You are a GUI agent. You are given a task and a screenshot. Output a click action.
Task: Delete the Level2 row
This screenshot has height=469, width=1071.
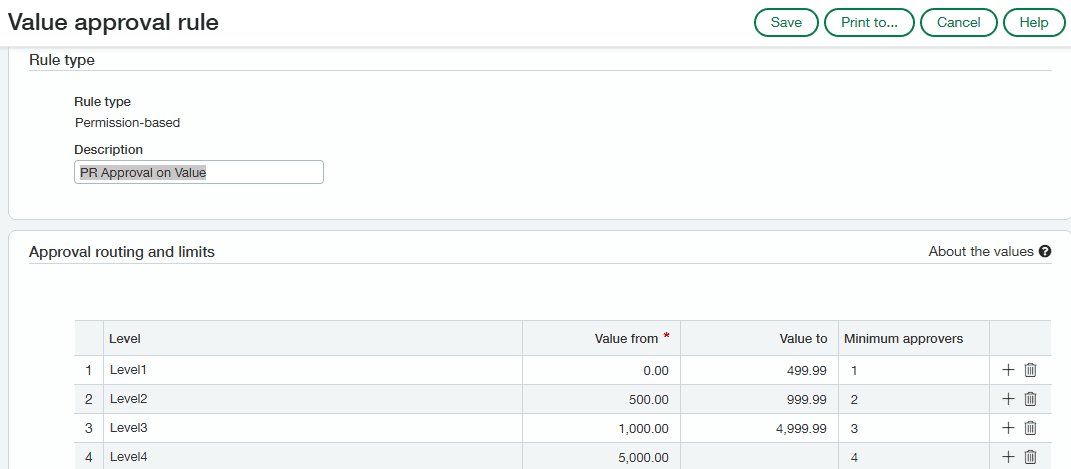pyautogui.click(x=1031, y=399)
